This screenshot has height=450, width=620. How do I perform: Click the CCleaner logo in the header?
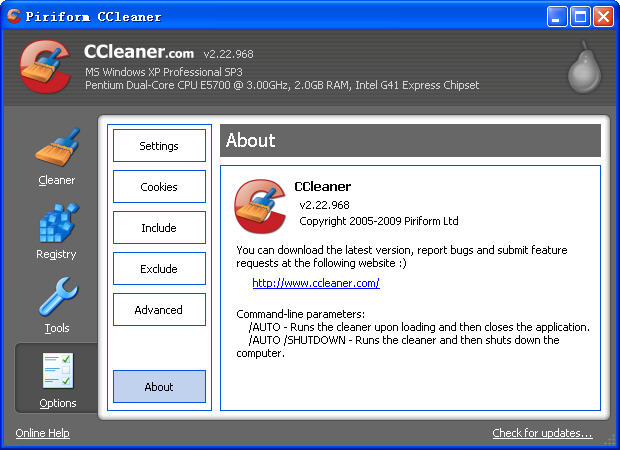coord(43,66)
